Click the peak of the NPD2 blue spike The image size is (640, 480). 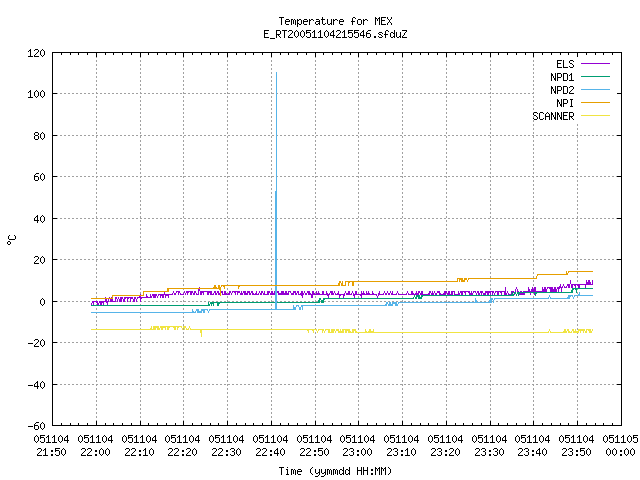point(276,73)
